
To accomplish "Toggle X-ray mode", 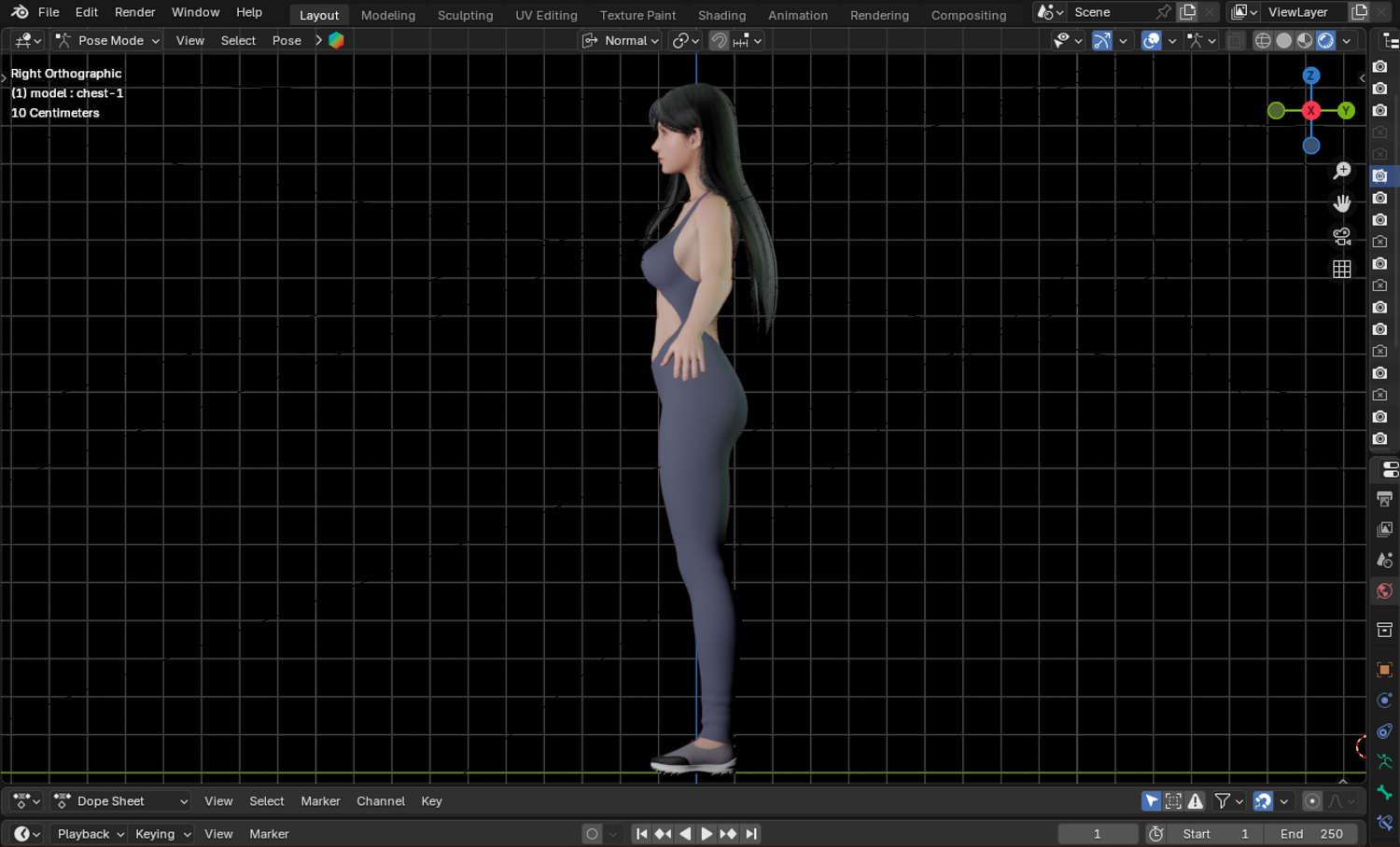I will [x=1235, y=40].
